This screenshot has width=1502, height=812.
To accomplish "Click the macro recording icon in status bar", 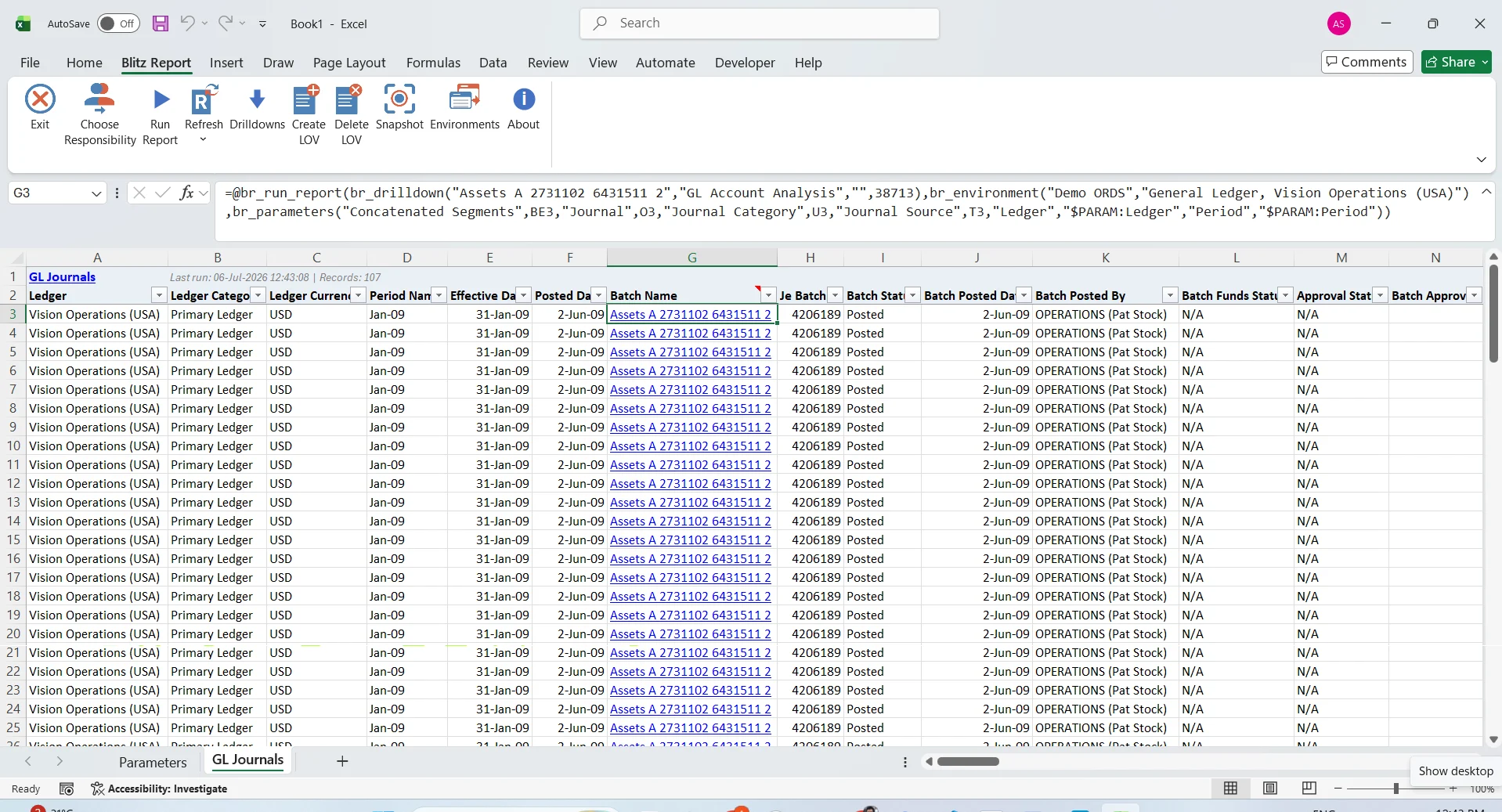I will point(67,789).
